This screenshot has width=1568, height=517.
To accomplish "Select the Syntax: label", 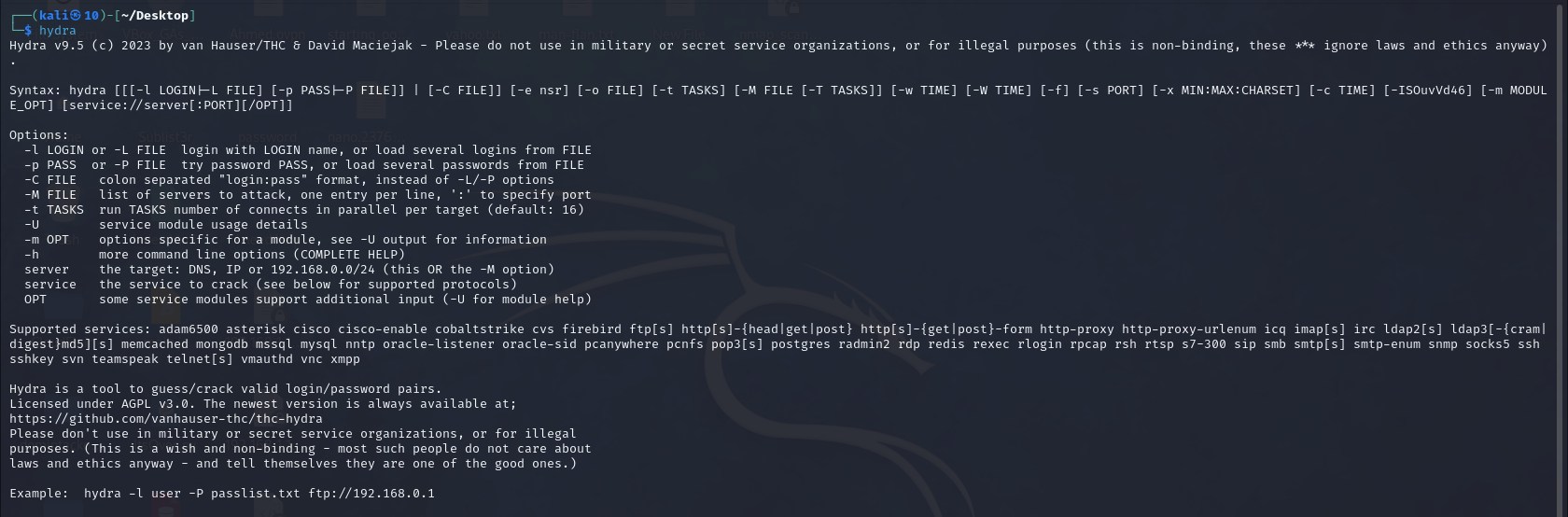I will tap(35, 91).
